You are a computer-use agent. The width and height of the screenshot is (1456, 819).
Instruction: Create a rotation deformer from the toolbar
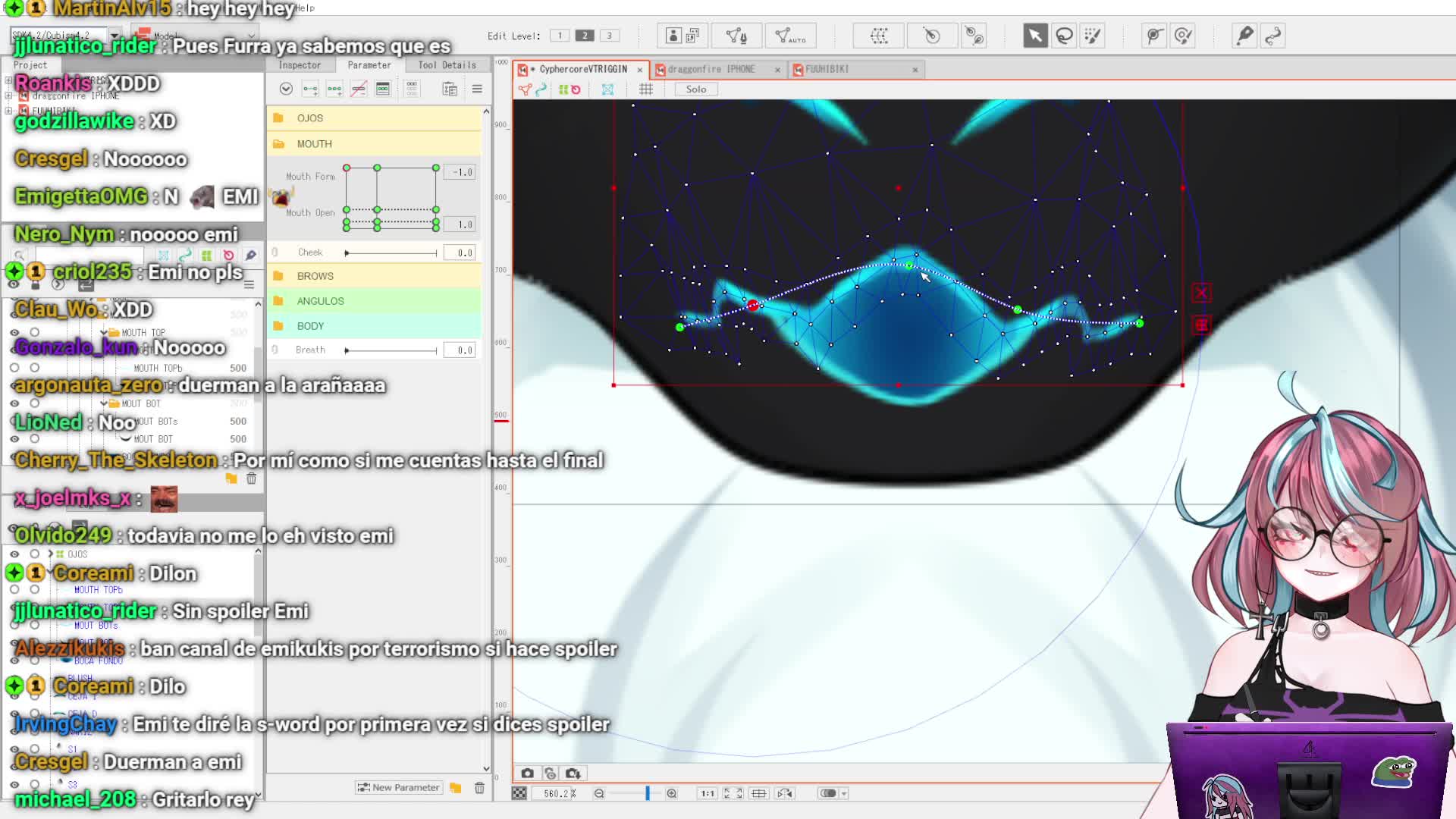point(932,36)
